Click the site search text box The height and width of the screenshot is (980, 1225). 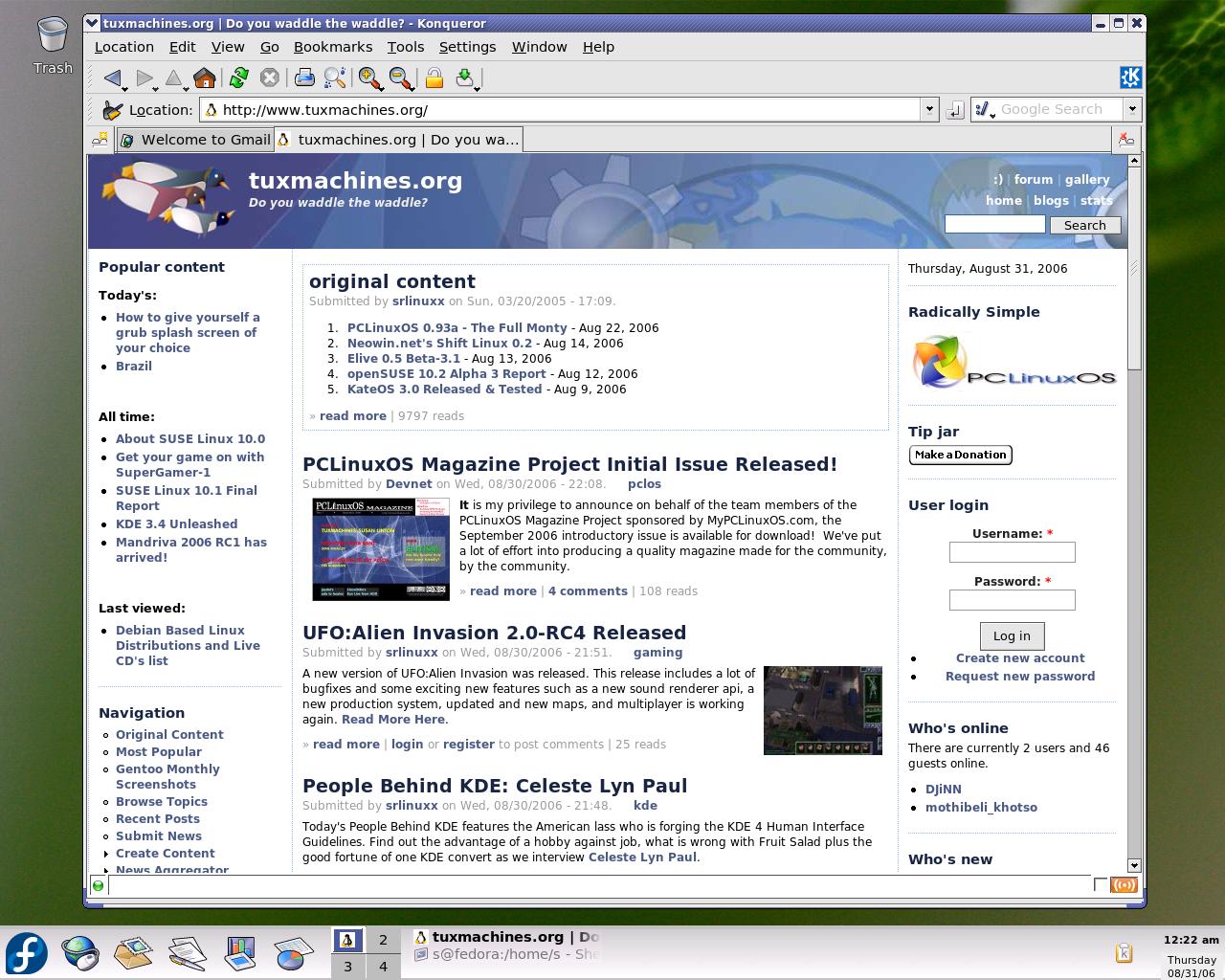pyautogui.click(x=995, y=224)
